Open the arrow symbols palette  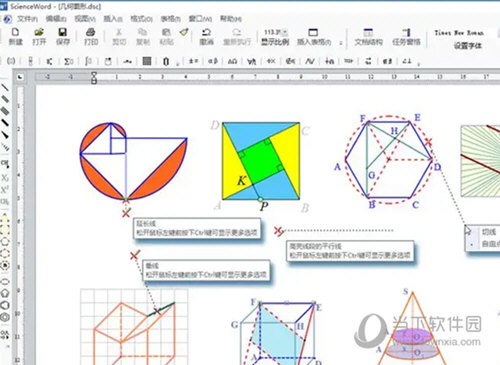click(x=349, y=61)
